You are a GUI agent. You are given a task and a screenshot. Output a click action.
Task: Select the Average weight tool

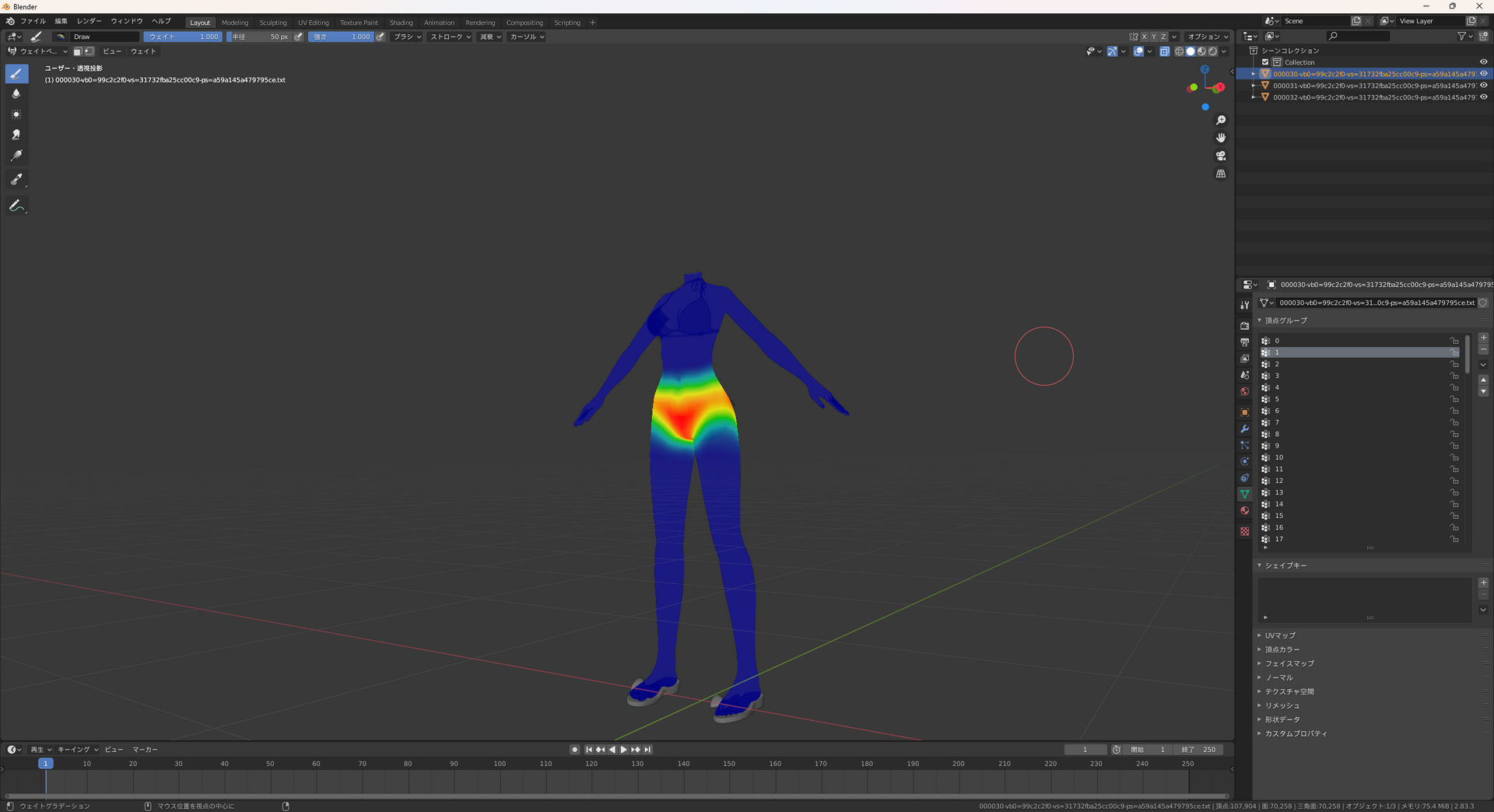(16, 114)
